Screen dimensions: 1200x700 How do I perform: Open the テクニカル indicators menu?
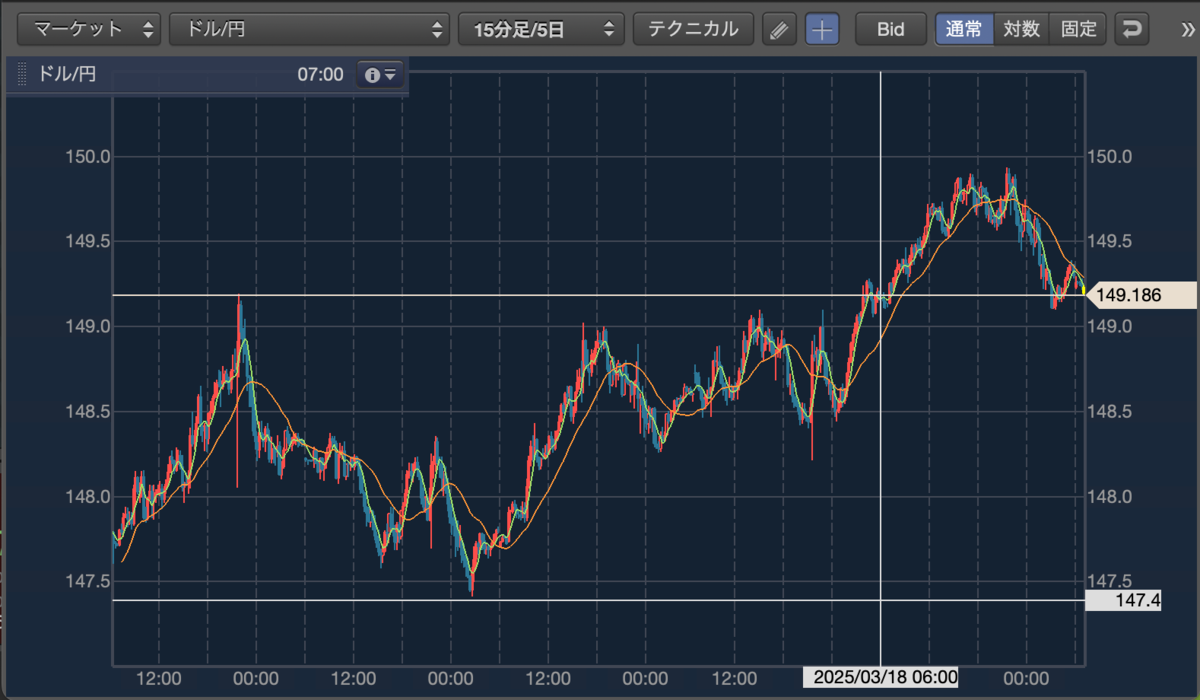[693, 29]
